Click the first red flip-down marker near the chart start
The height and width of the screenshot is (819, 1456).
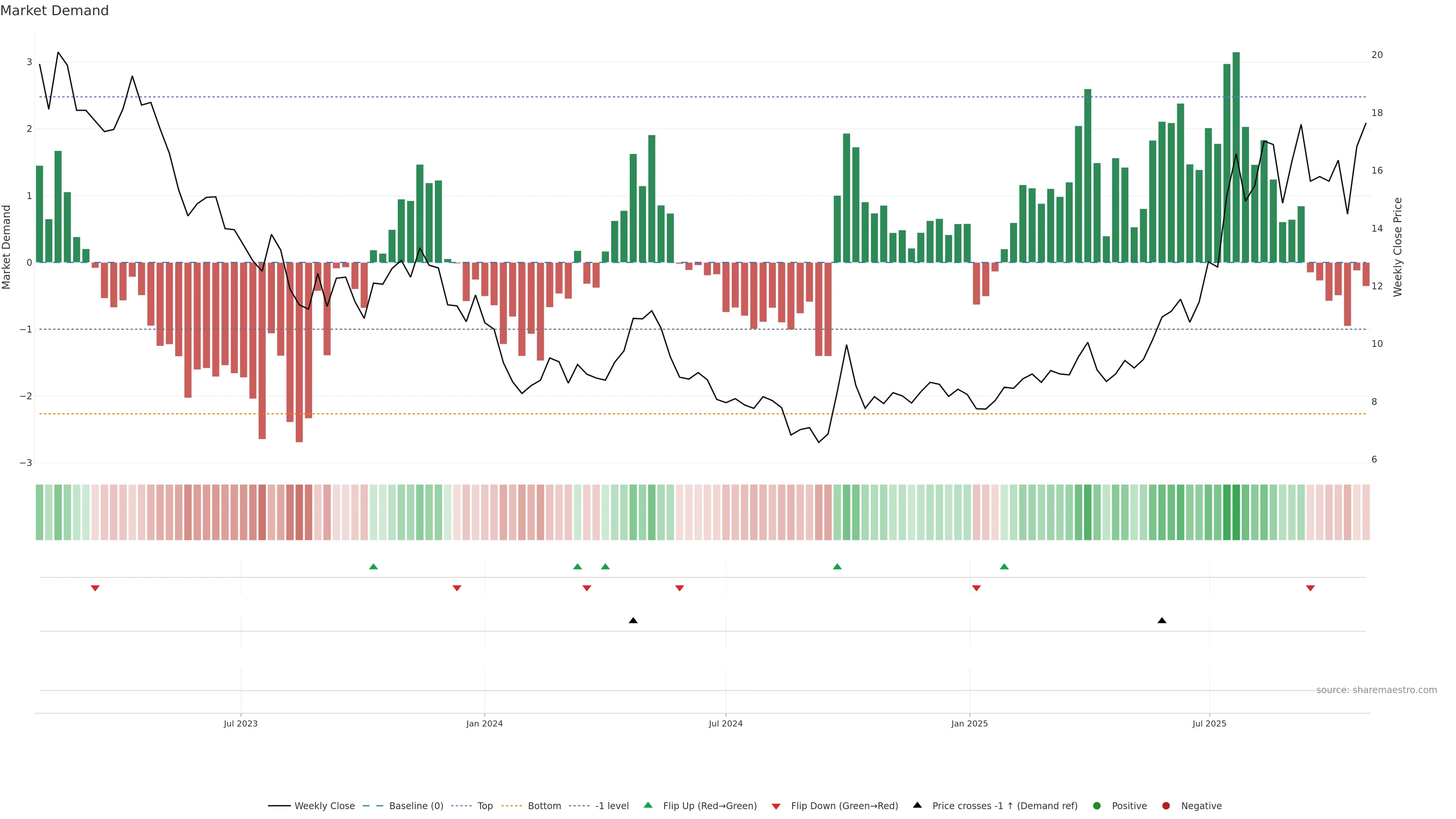tap(95, 588)
